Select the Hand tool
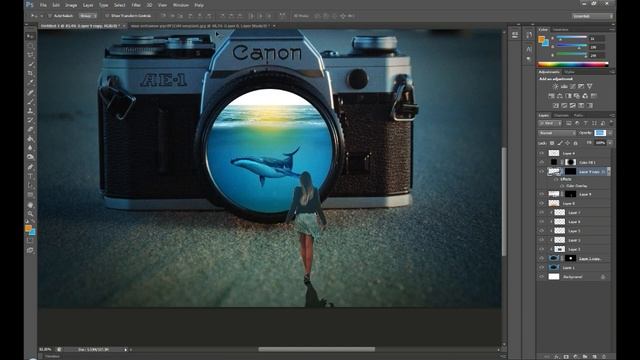Screen dimensions: 640x360 (x=30, y=205)
